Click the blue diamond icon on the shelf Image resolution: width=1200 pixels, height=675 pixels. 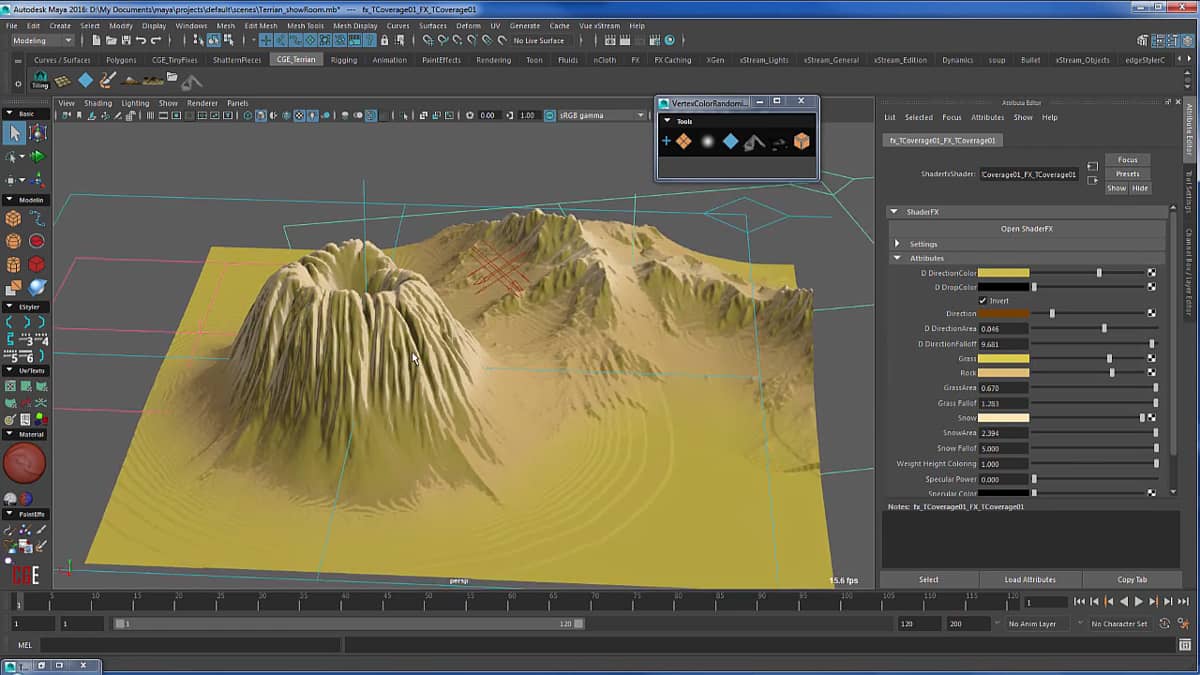pos(86,80)
